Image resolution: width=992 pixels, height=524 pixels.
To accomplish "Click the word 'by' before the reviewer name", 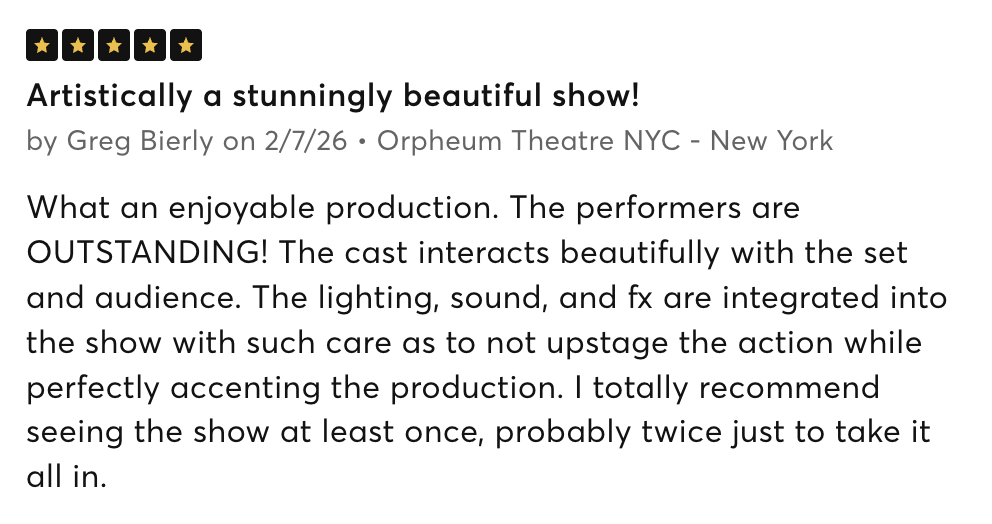I will pos(42,141).
